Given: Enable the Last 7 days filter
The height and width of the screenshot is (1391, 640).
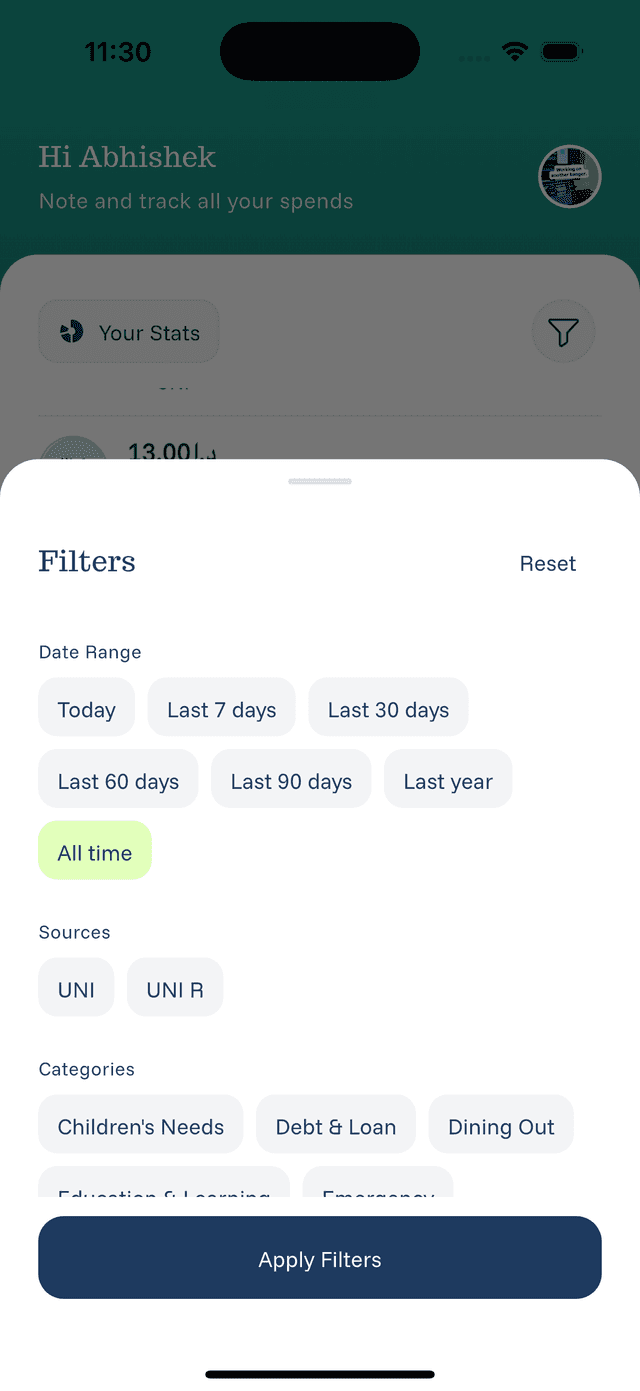Looking at the screenshot, I should [x=221, y=708].
